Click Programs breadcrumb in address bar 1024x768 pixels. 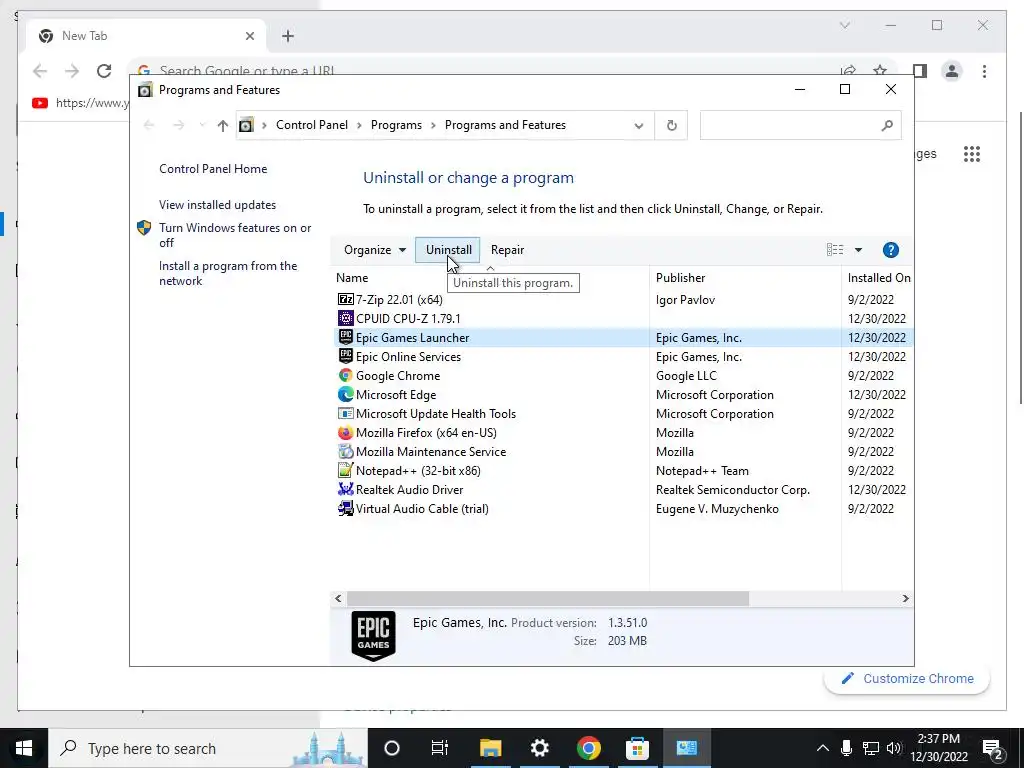pyautogui.click(x=396, y=125)
